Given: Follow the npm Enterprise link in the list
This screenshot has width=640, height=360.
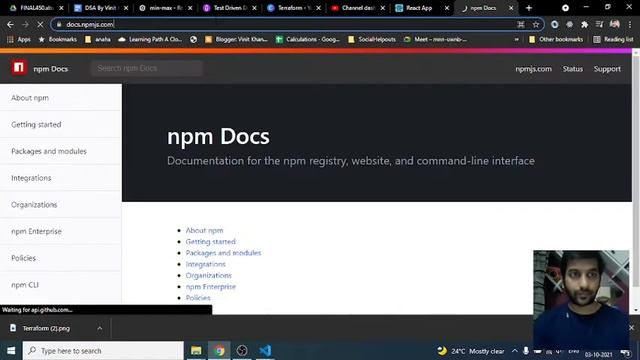Looking at the screenshot, I should (x=211, y=287).
